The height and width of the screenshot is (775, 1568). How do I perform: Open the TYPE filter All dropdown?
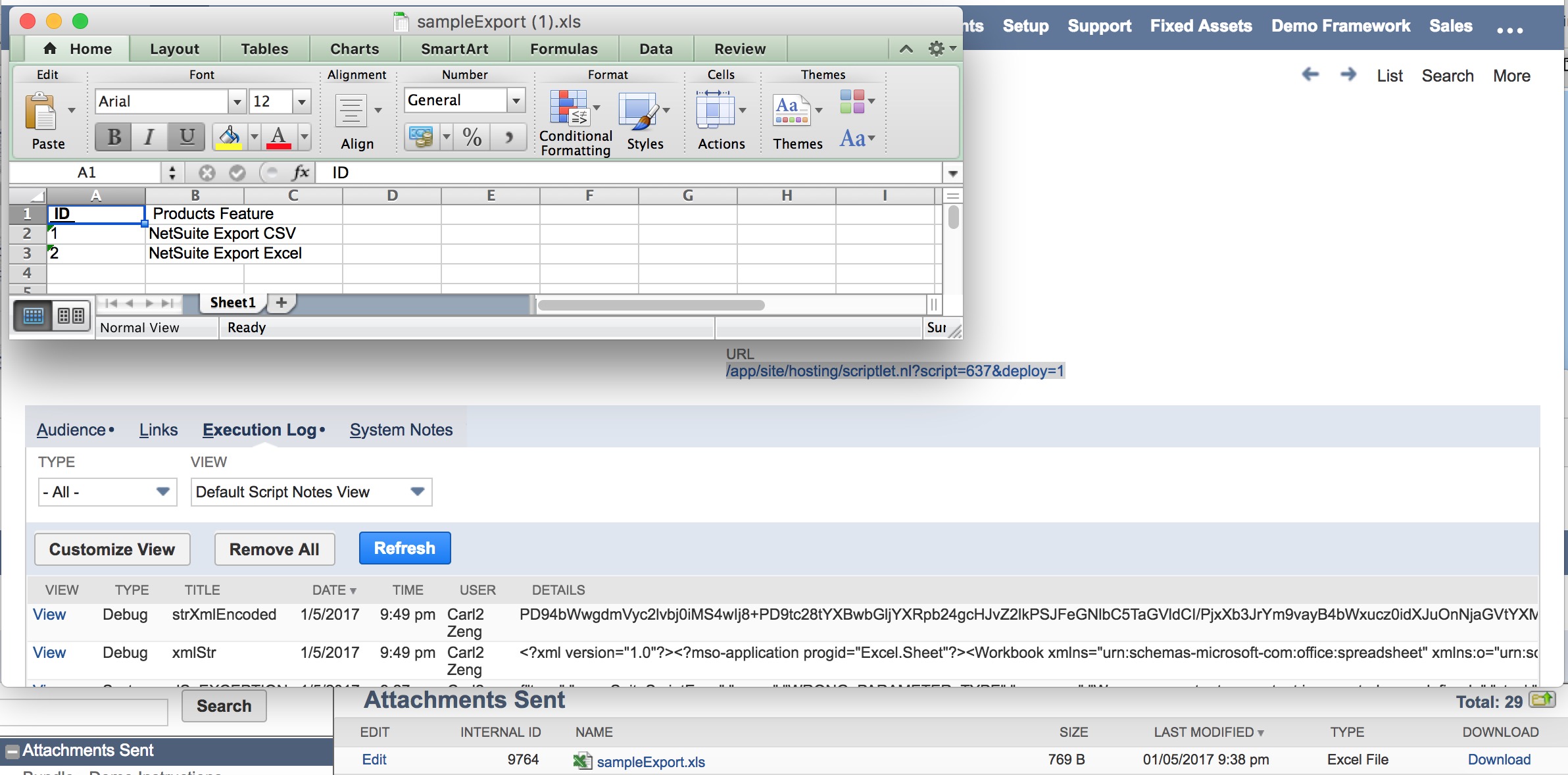click(108, 492)
